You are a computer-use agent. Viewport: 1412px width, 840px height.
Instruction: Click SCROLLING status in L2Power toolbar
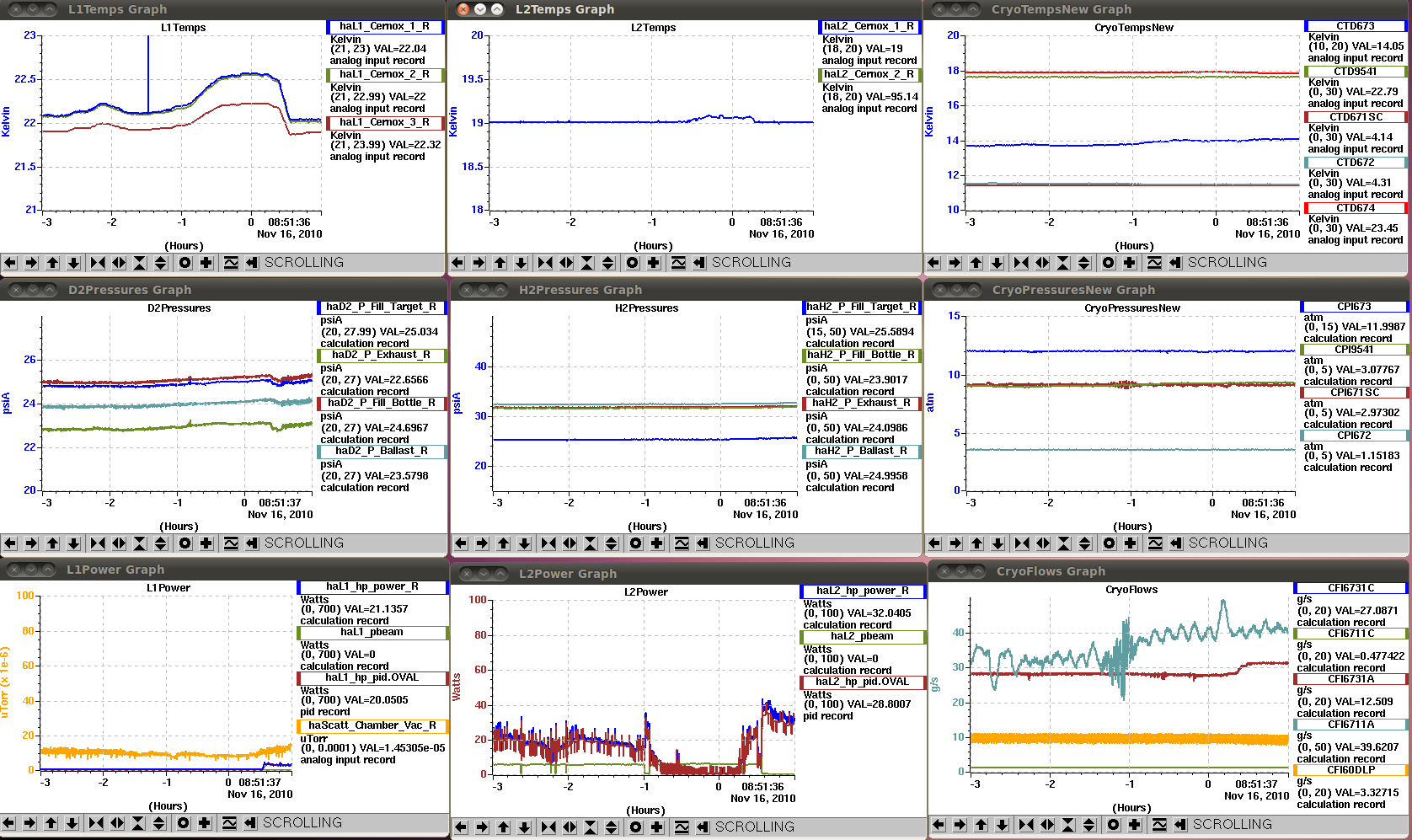pyautogui.click(x=755, y=827)
